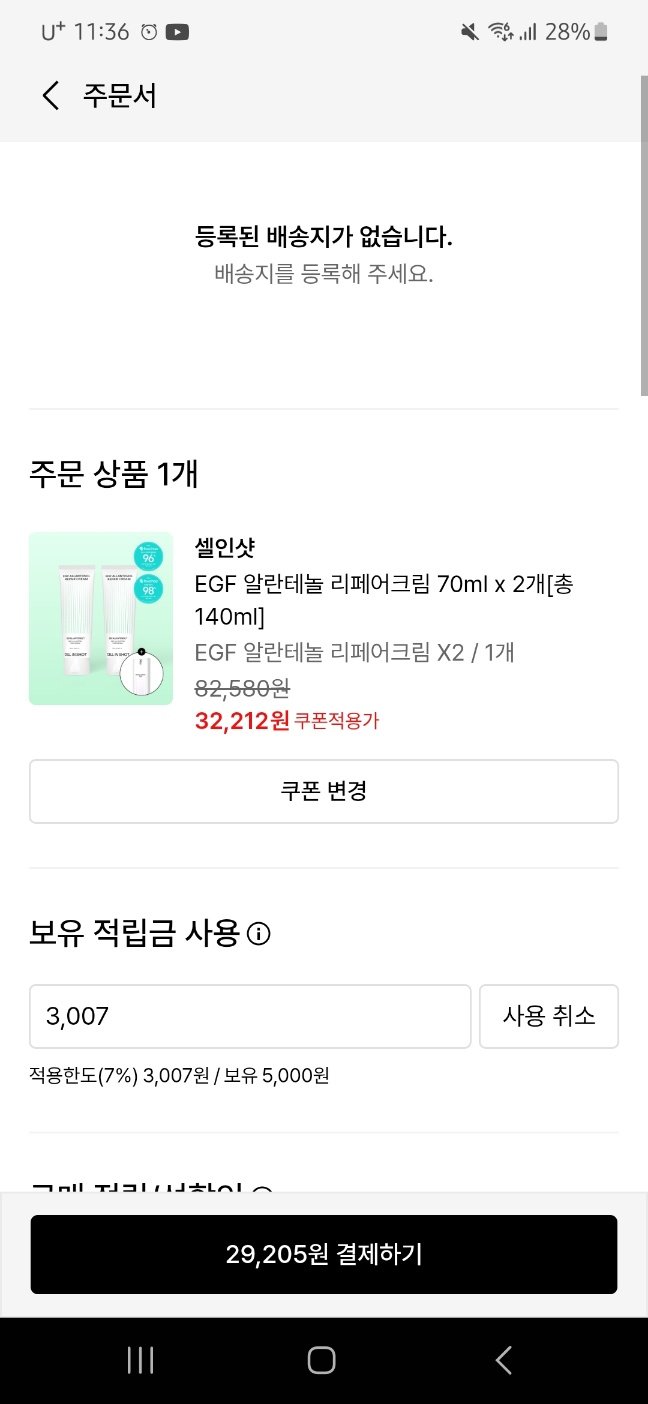The width and height of the screenshot is (648, 1404).
Task: Click the 쿠폰 변경 button
Action: coord(324,791)
